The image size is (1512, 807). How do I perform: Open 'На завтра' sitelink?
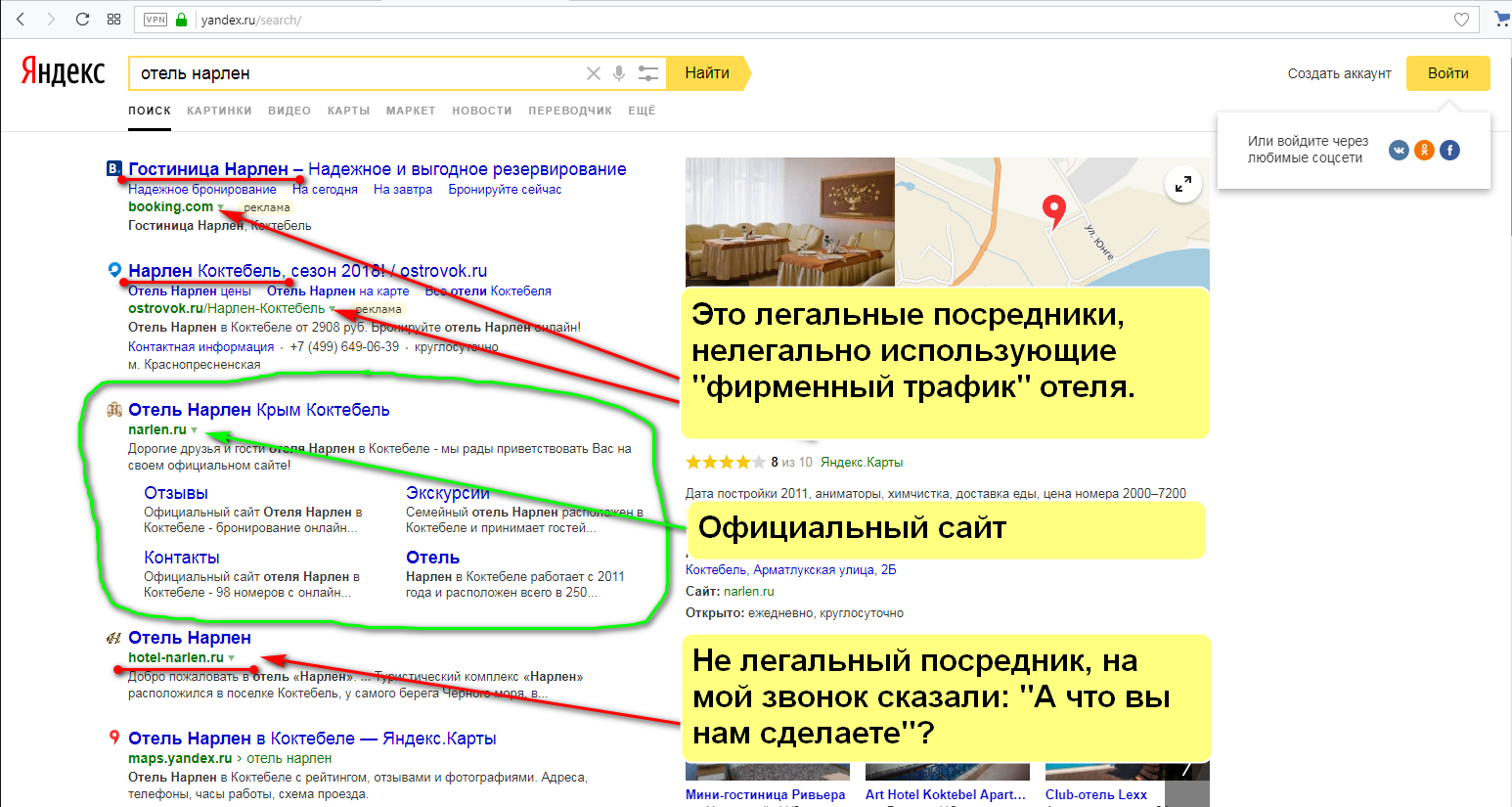coord(403,190)
